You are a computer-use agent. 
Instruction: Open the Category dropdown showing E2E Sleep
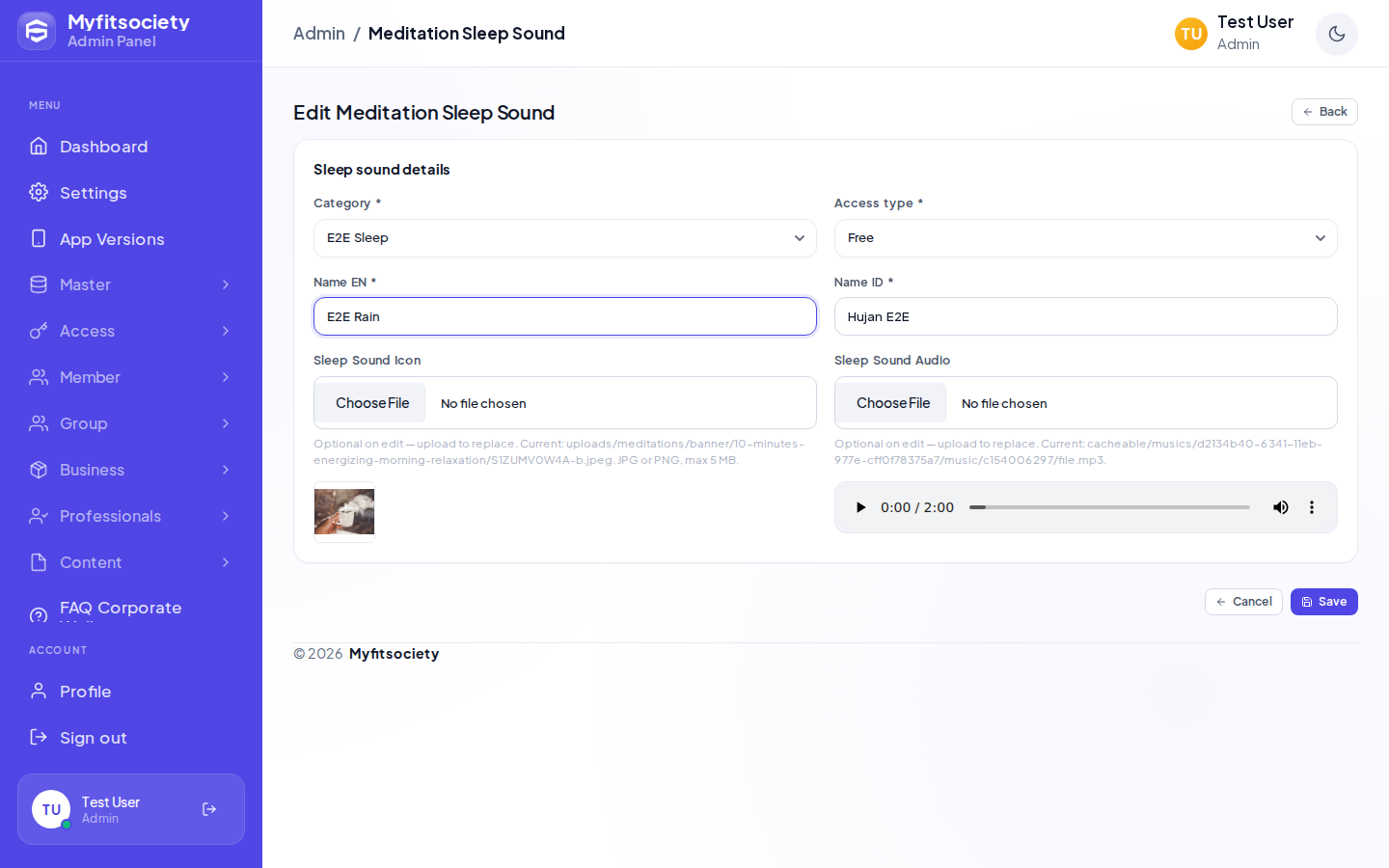click(x=565, y=238)
